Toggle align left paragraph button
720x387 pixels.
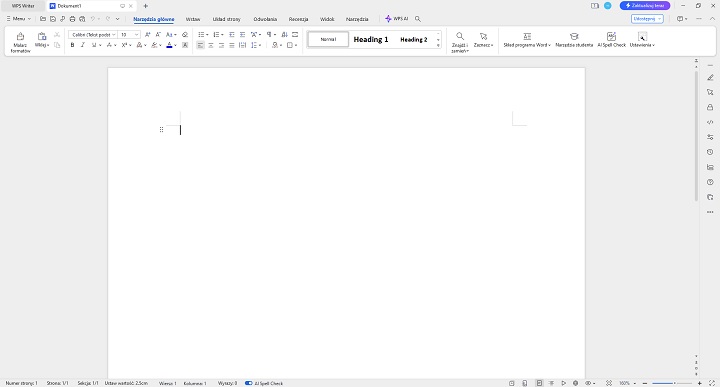[200, 45]
